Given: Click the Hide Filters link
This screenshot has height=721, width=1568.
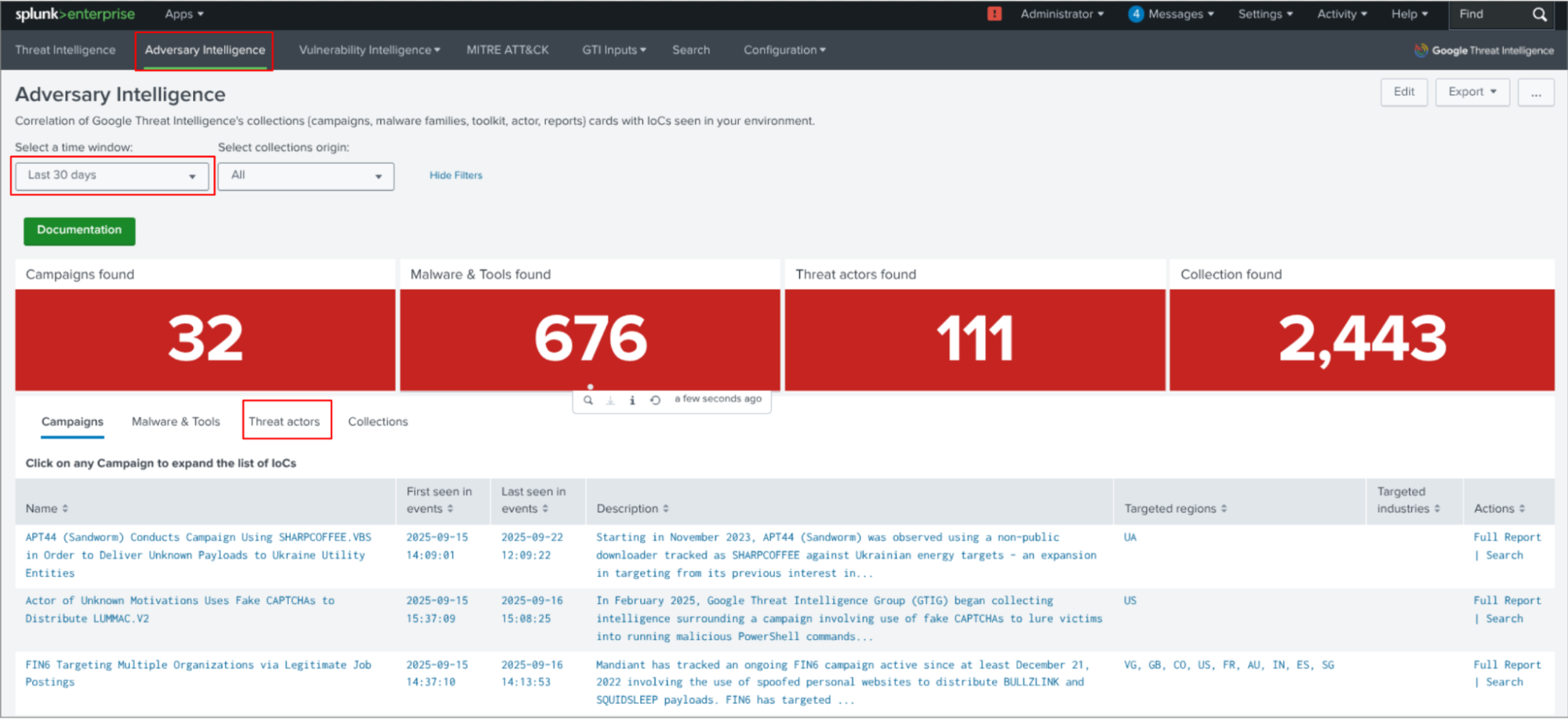Looking at the screenshot, I should click(456, 176).
